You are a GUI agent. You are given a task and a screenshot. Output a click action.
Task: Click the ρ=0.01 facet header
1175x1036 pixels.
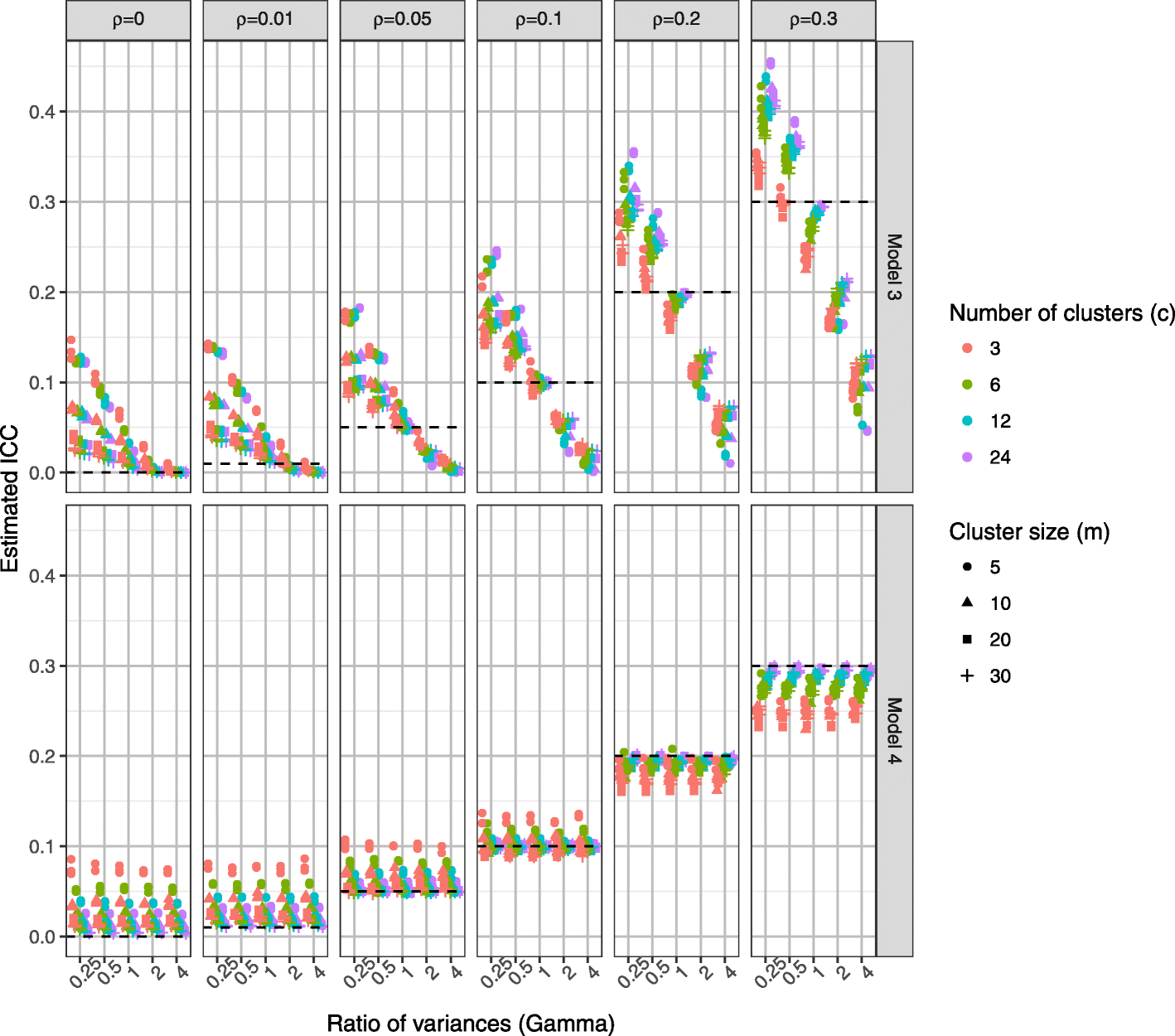point(265,20)
